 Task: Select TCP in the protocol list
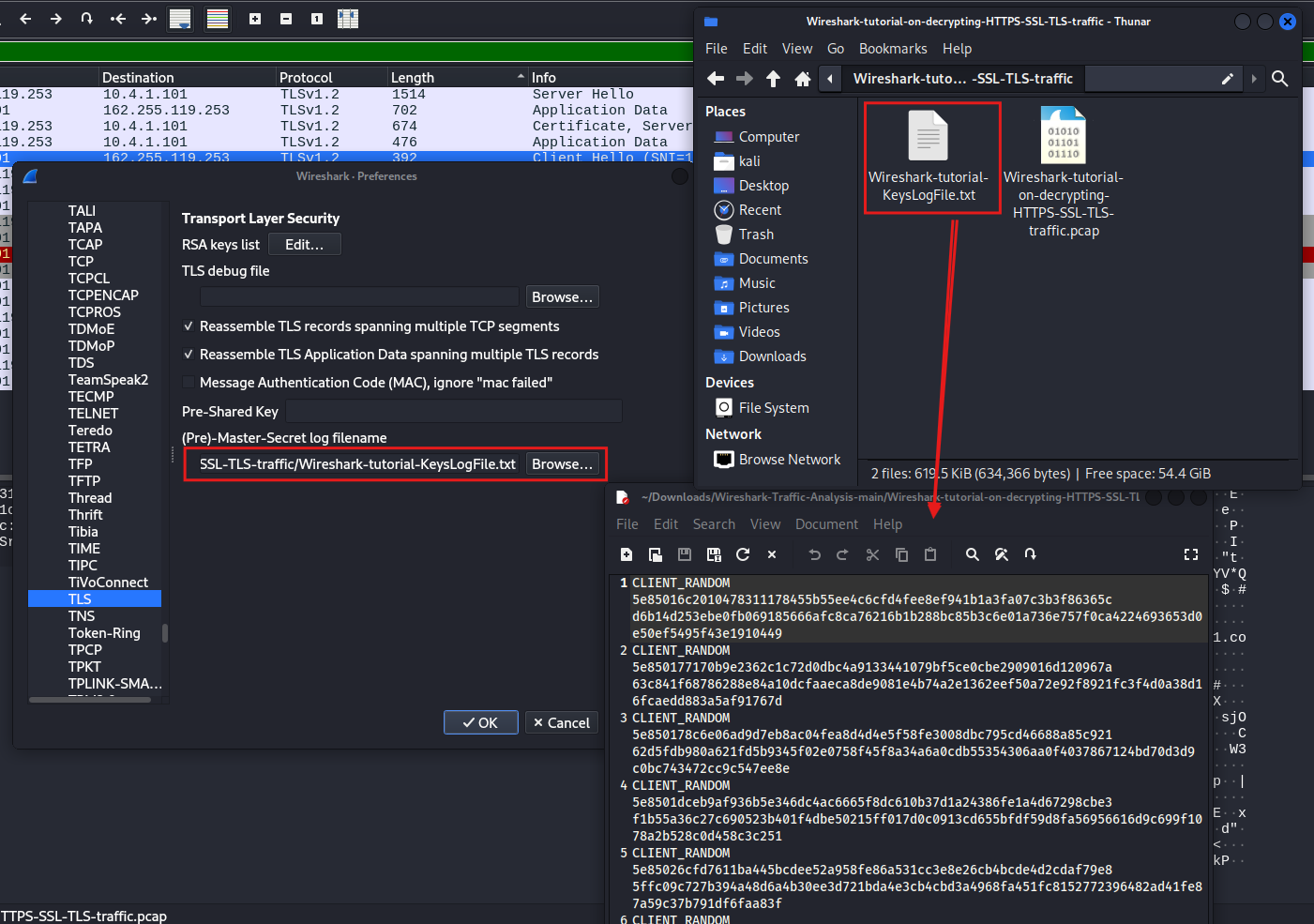pyautogui.click(x=81, y=262)
